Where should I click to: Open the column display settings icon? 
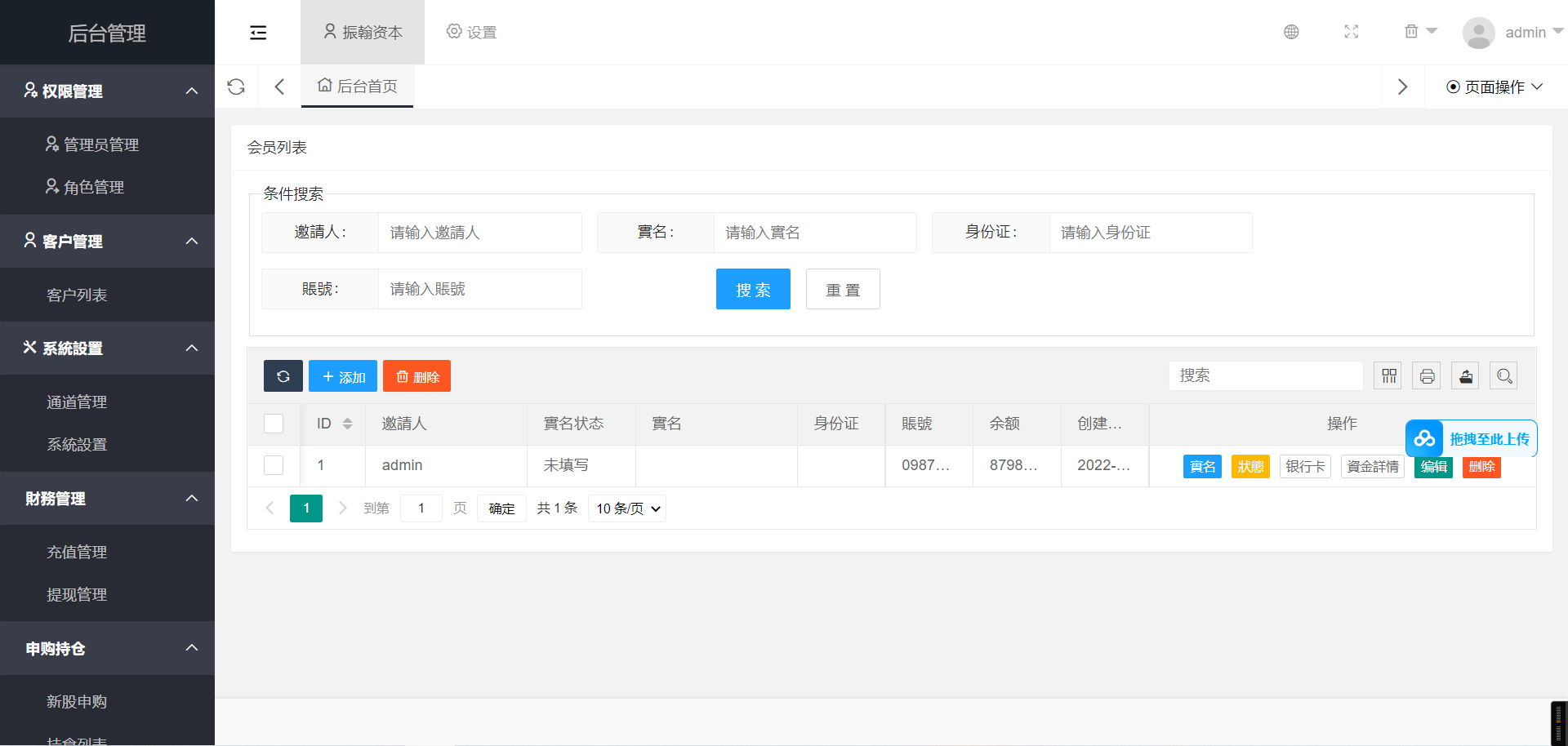[1388, 375]
